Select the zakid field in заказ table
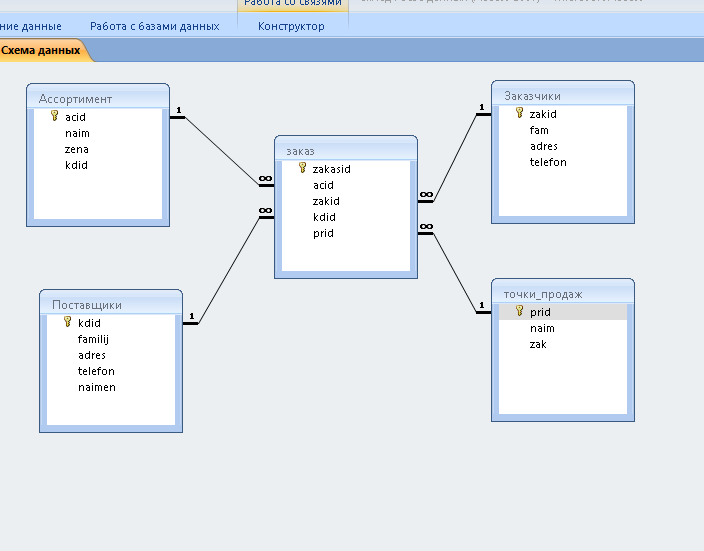The height and width of the screenshot is (551, 704). (x=346, y=201)
